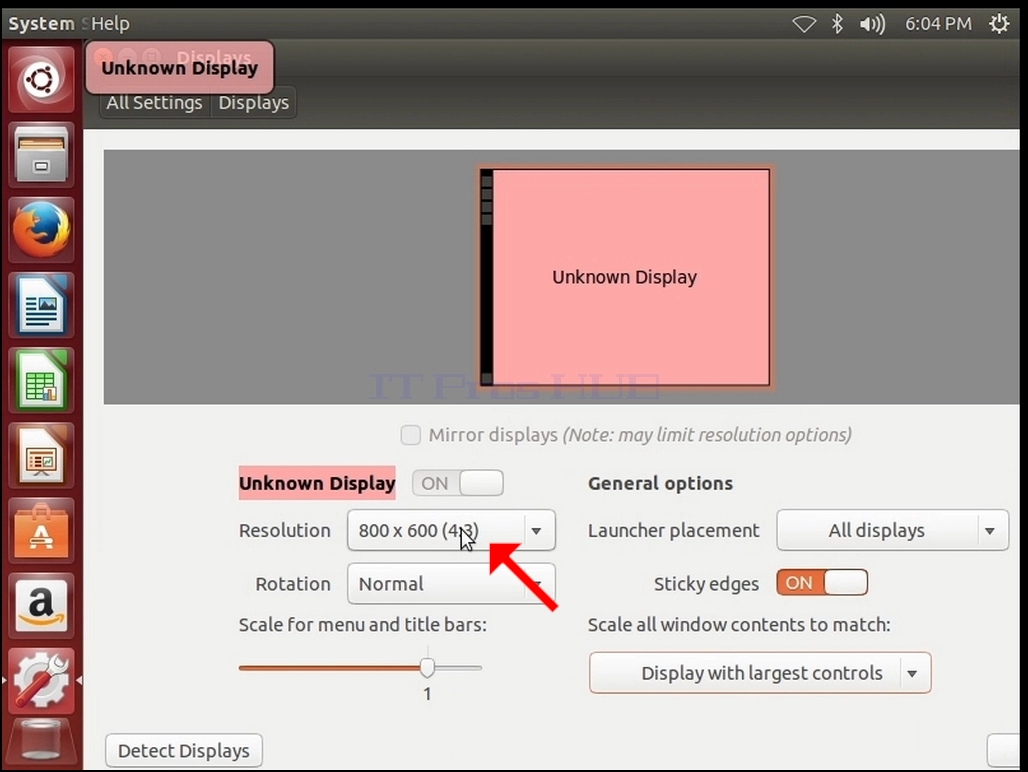This screenshot has width=1028, height=772.
Task: Open the Launcher placement dropdown
Action: tap(892, 530)
